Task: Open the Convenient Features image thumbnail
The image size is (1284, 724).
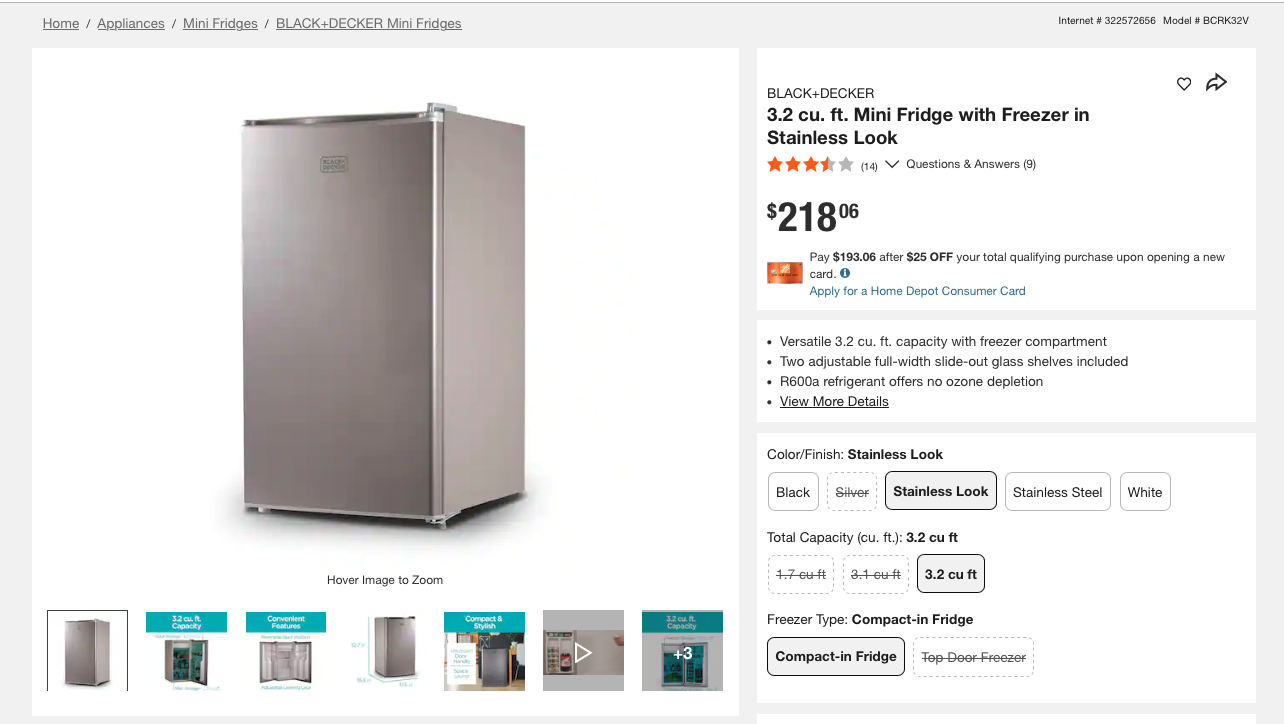Action: [x=286, y=651]
